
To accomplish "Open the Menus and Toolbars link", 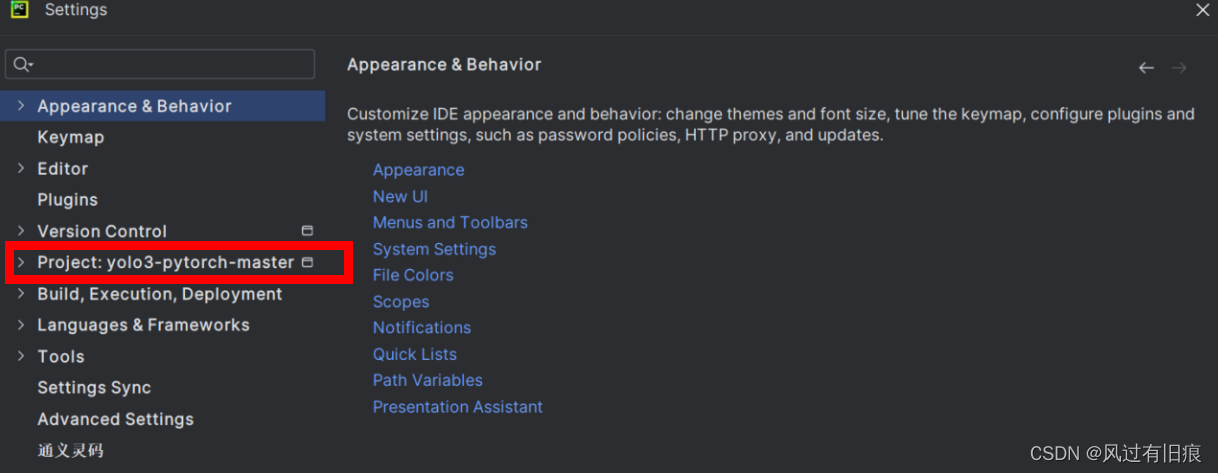I will [450, 222].
